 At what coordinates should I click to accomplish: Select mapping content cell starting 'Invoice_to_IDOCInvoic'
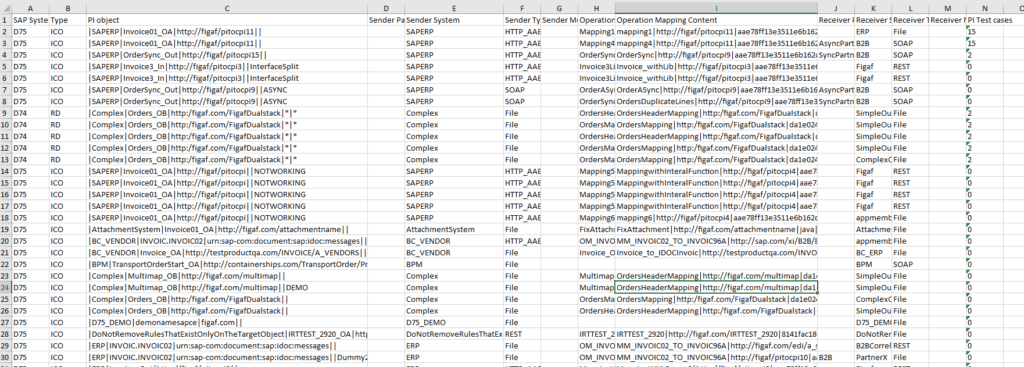[x=716, y=252]
